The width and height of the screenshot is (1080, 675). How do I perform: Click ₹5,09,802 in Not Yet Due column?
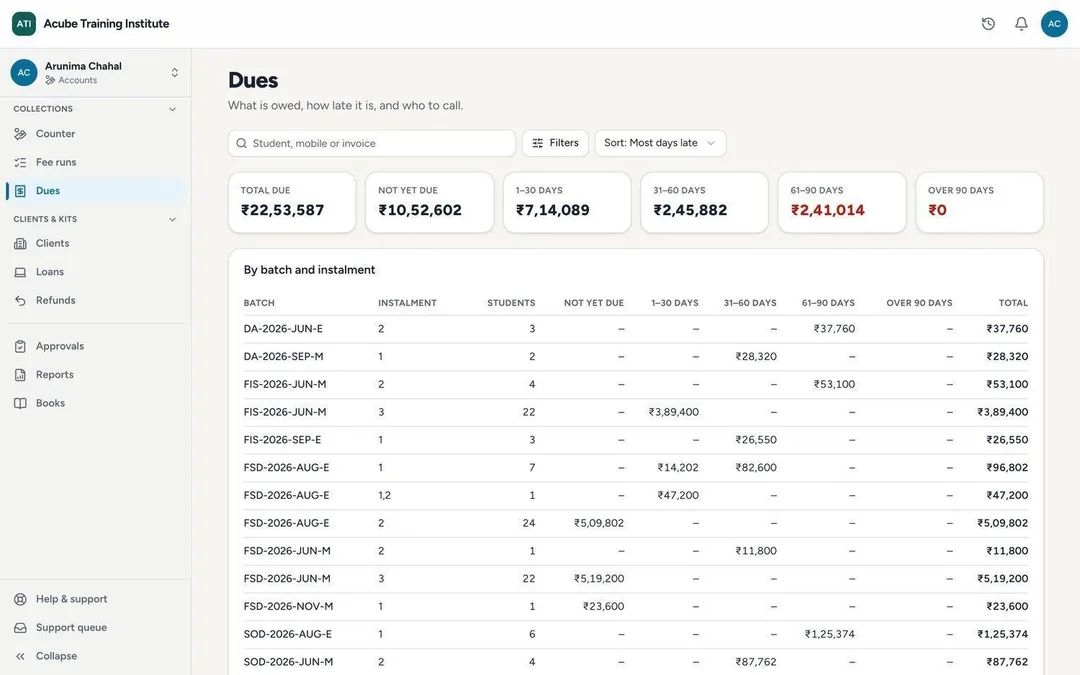point(599,523)
